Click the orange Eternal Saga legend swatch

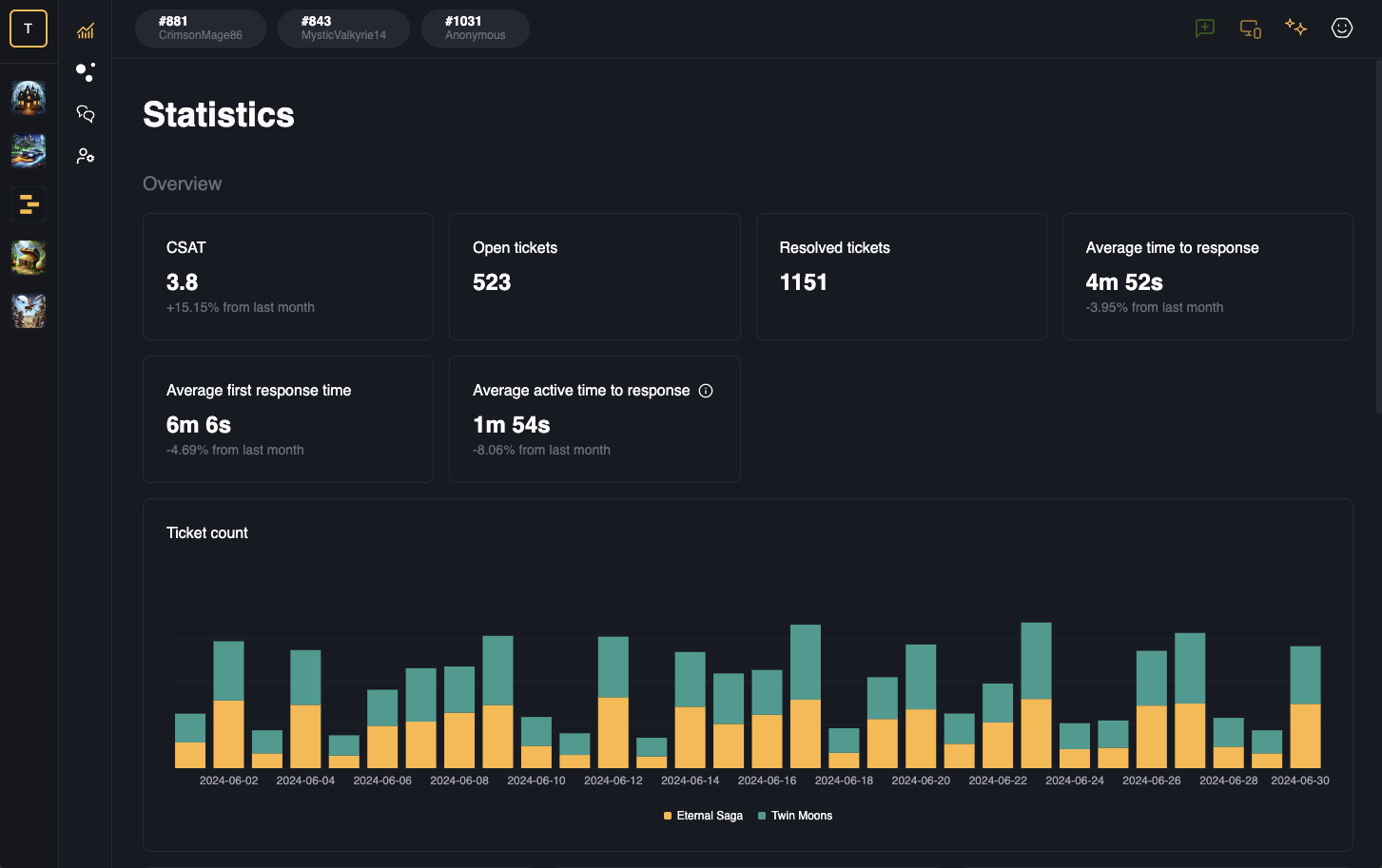coord(668,816)
